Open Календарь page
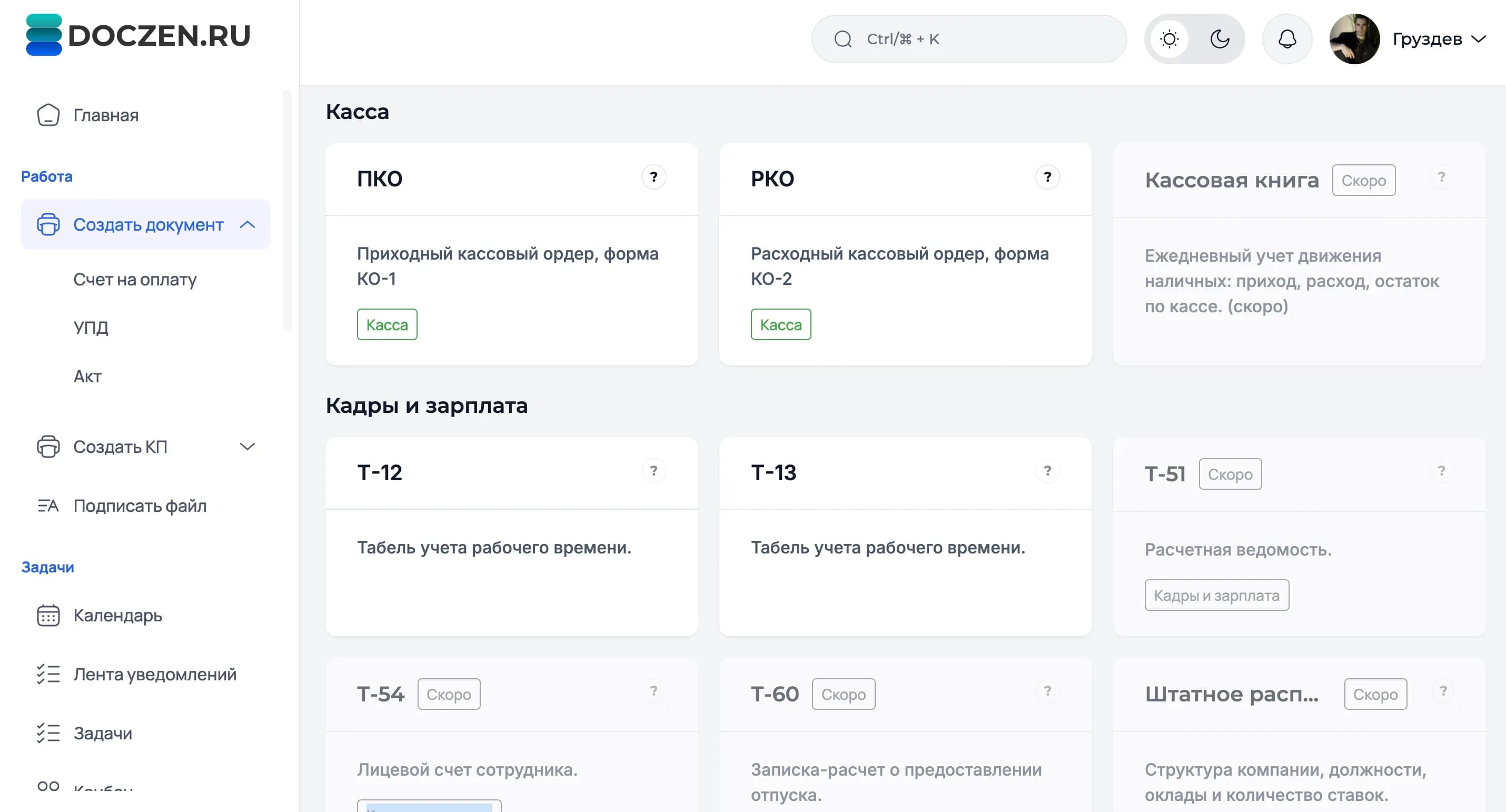The width and height of the screenshot is (1506, 812). coord(117,616)
